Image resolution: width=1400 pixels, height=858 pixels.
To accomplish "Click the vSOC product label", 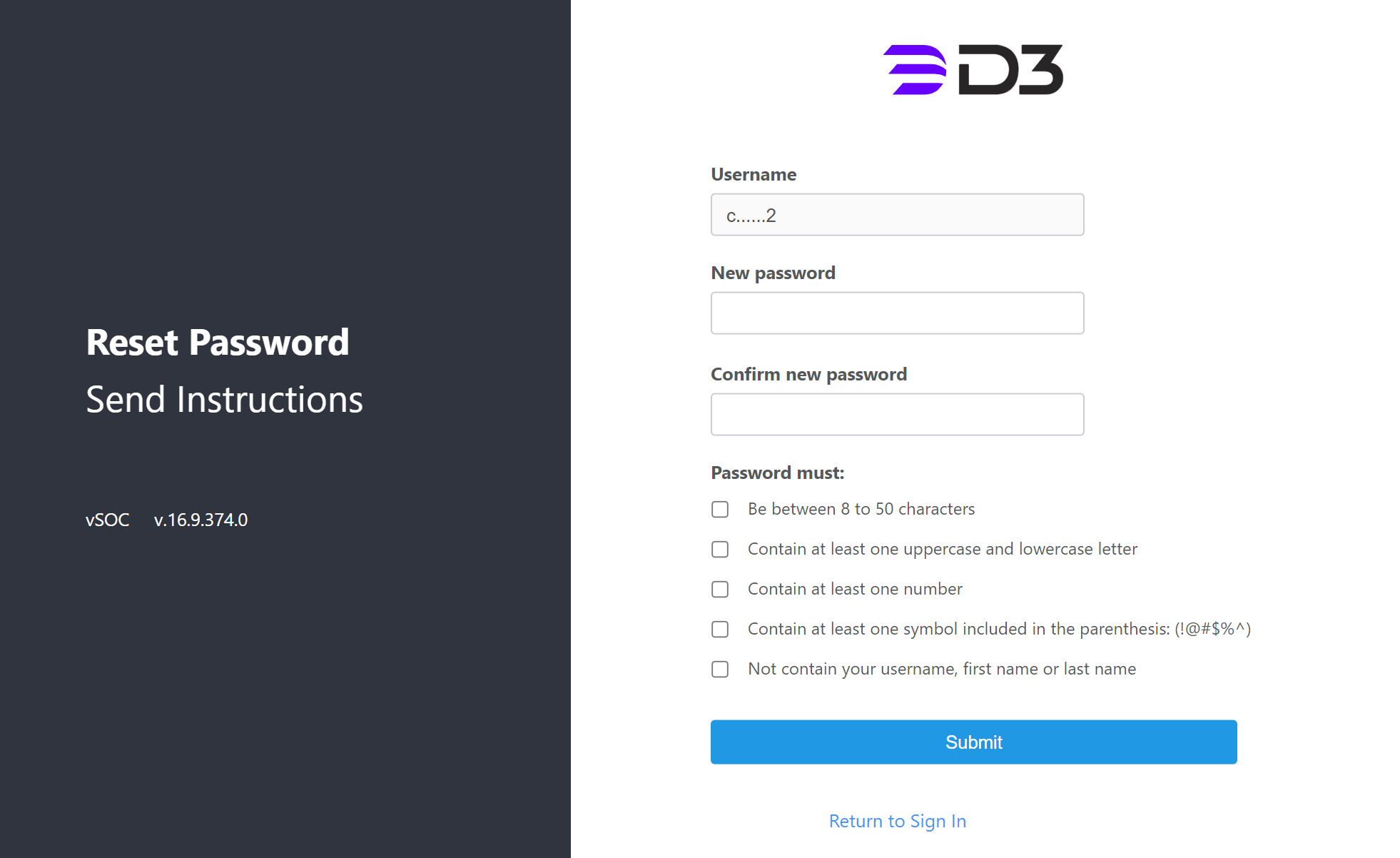I will 108,520.
